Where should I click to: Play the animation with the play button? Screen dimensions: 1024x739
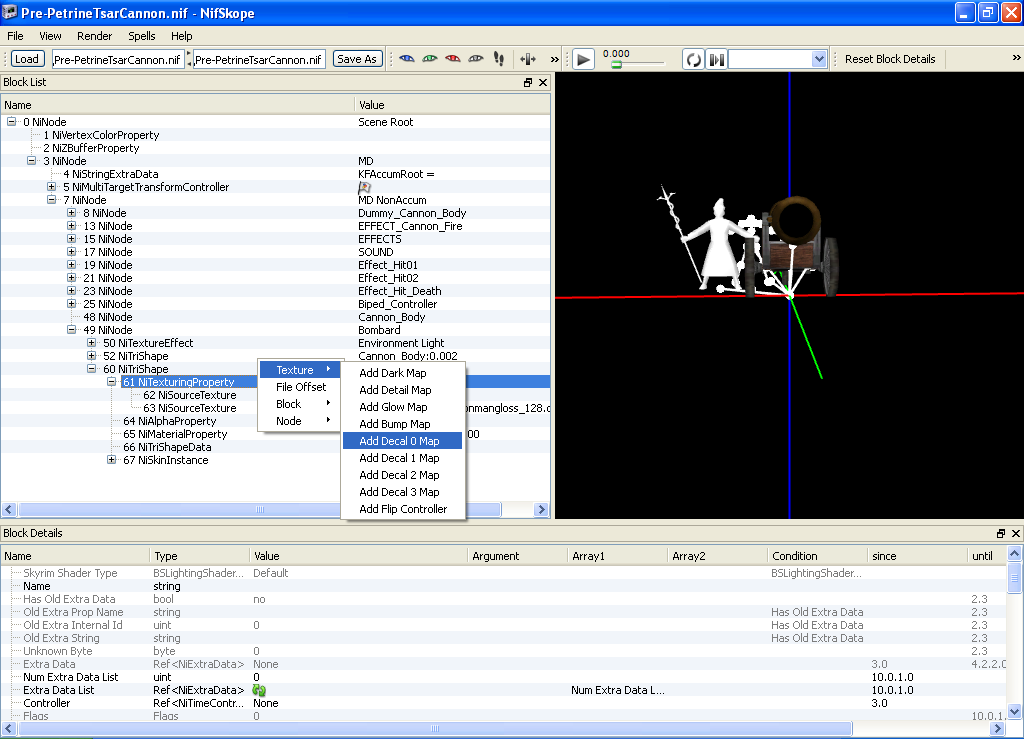[x=583, y=59]
